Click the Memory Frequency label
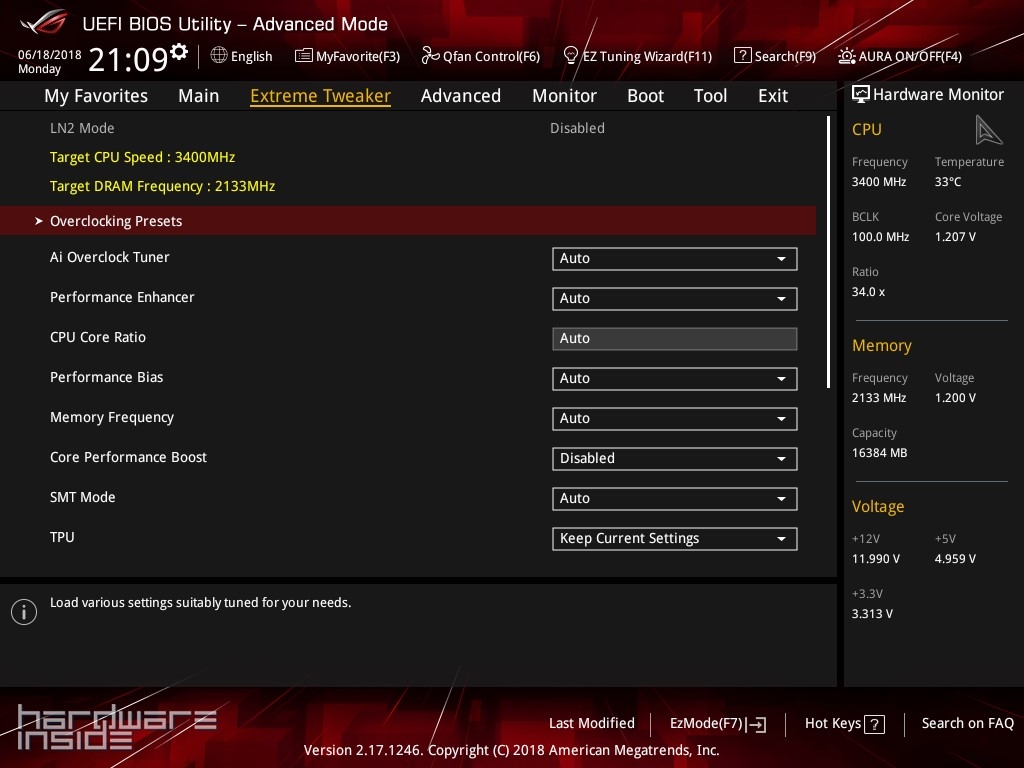Viewport: 1024px width, 768px height. (x=112, y=417)
